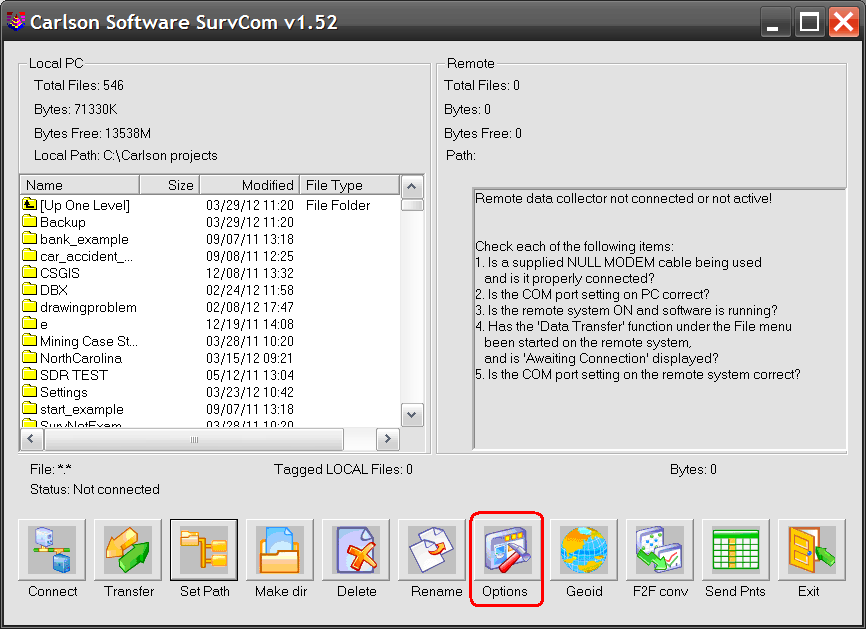The width and height of the screenshot is (866, 629).
Task: Click the Delete file icon
Action: point(356,549)
